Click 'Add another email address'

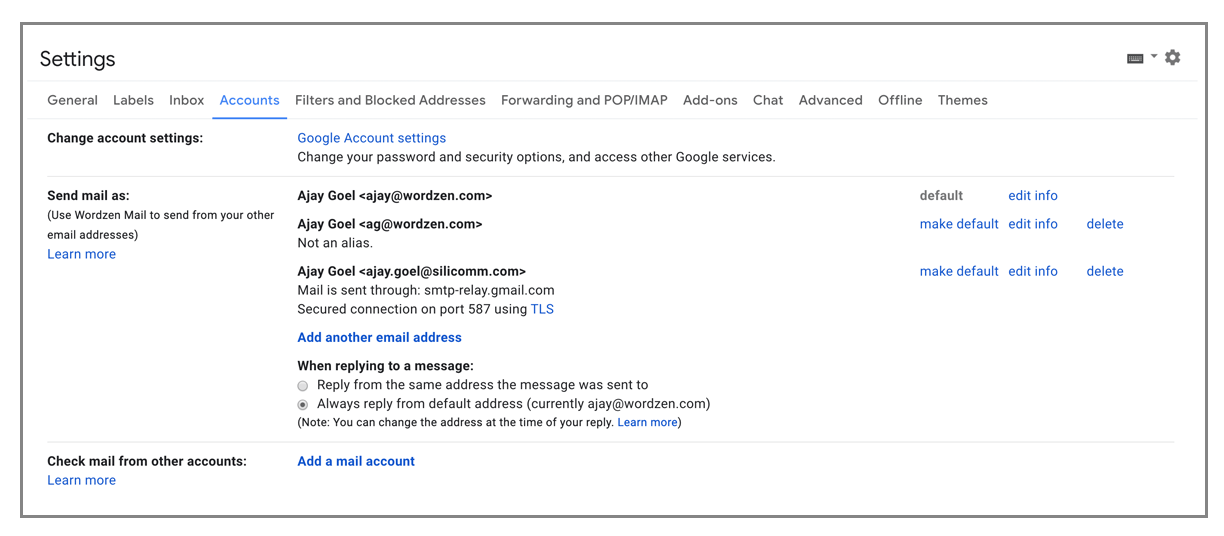pos(379,338)
